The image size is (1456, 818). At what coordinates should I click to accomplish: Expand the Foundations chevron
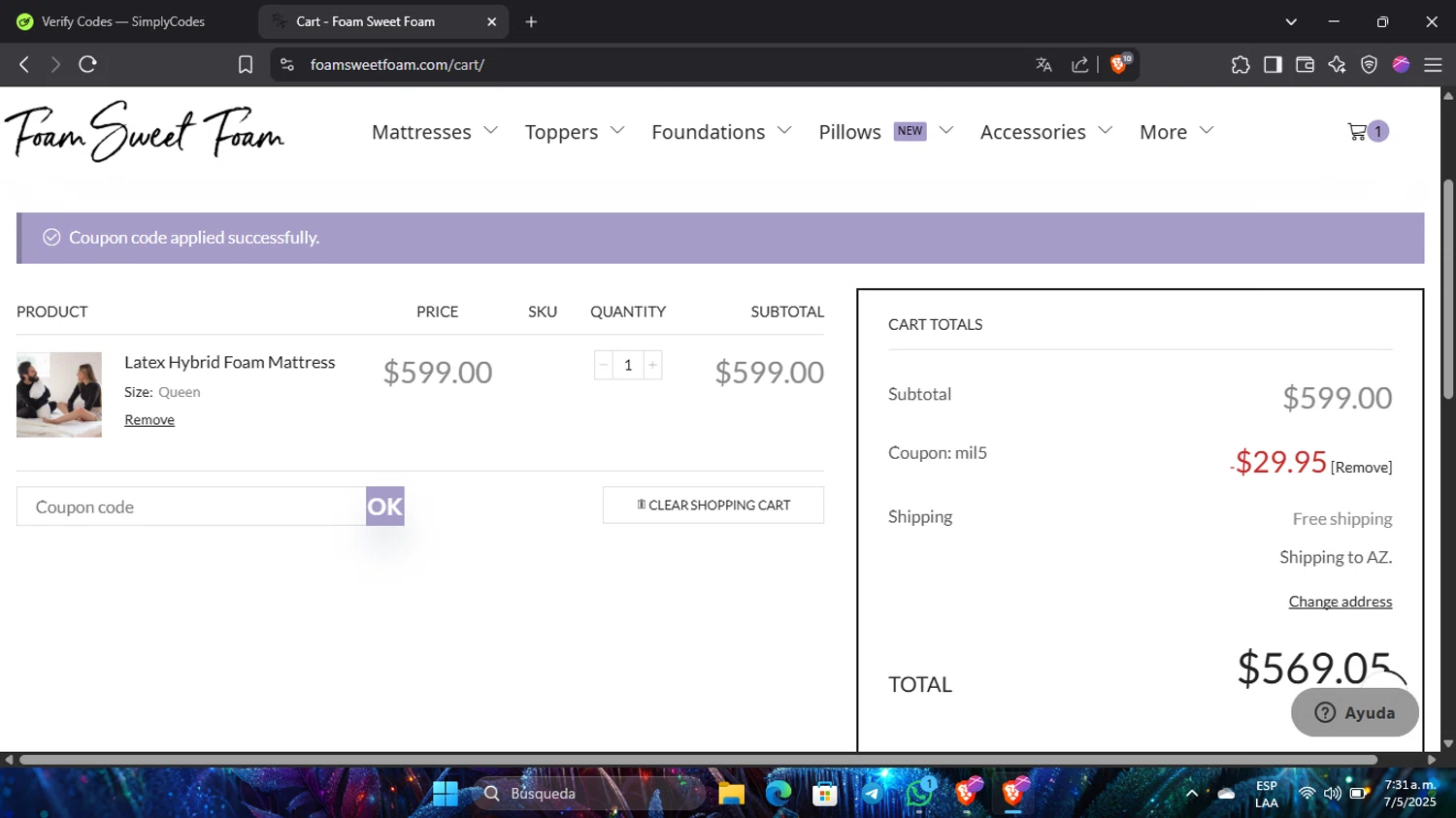click(784, 130)
